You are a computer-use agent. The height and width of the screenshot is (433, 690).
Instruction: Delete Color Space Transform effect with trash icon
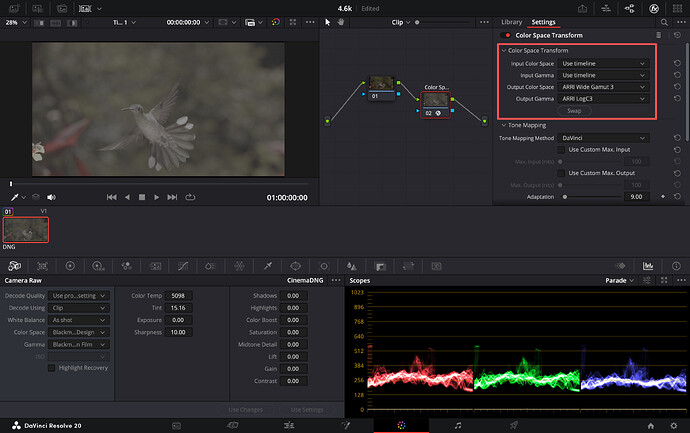tap(659, 35)
